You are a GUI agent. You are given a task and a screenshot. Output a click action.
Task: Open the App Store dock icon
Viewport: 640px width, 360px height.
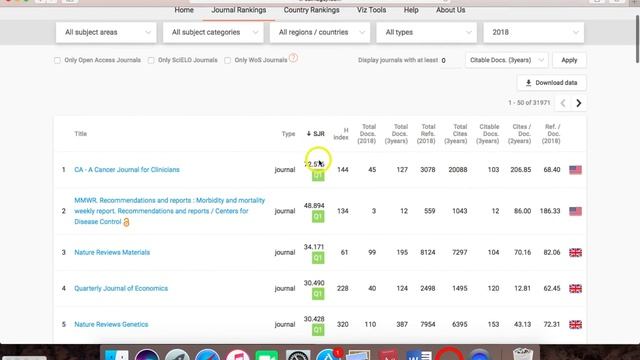point(328,355)
